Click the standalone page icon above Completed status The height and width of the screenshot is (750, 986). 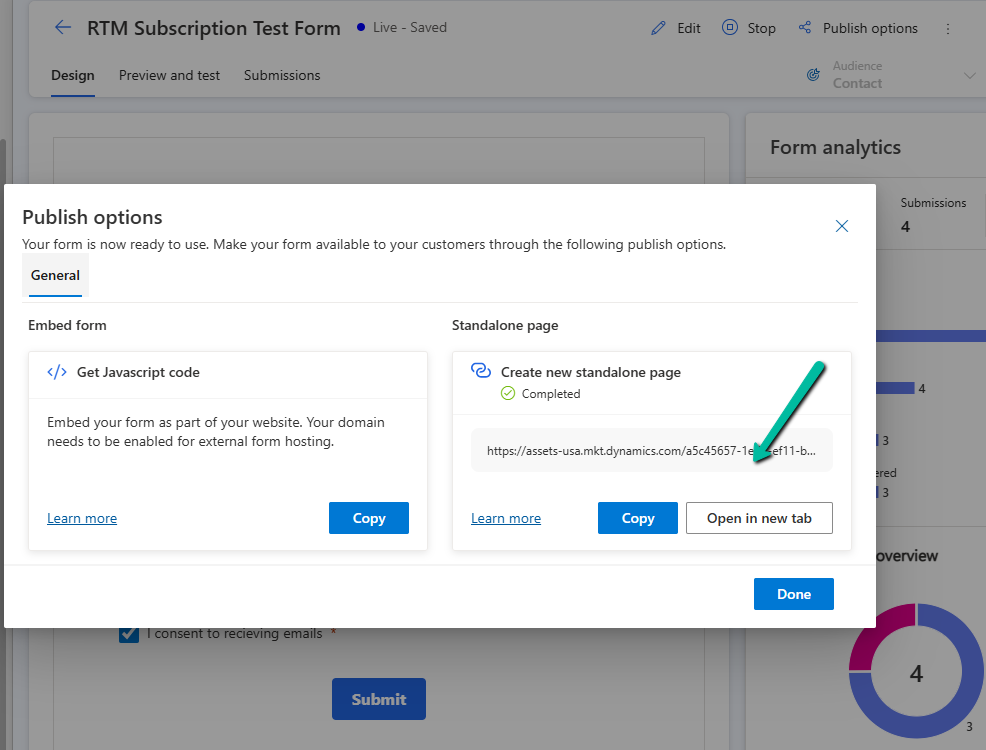point(481,371)
